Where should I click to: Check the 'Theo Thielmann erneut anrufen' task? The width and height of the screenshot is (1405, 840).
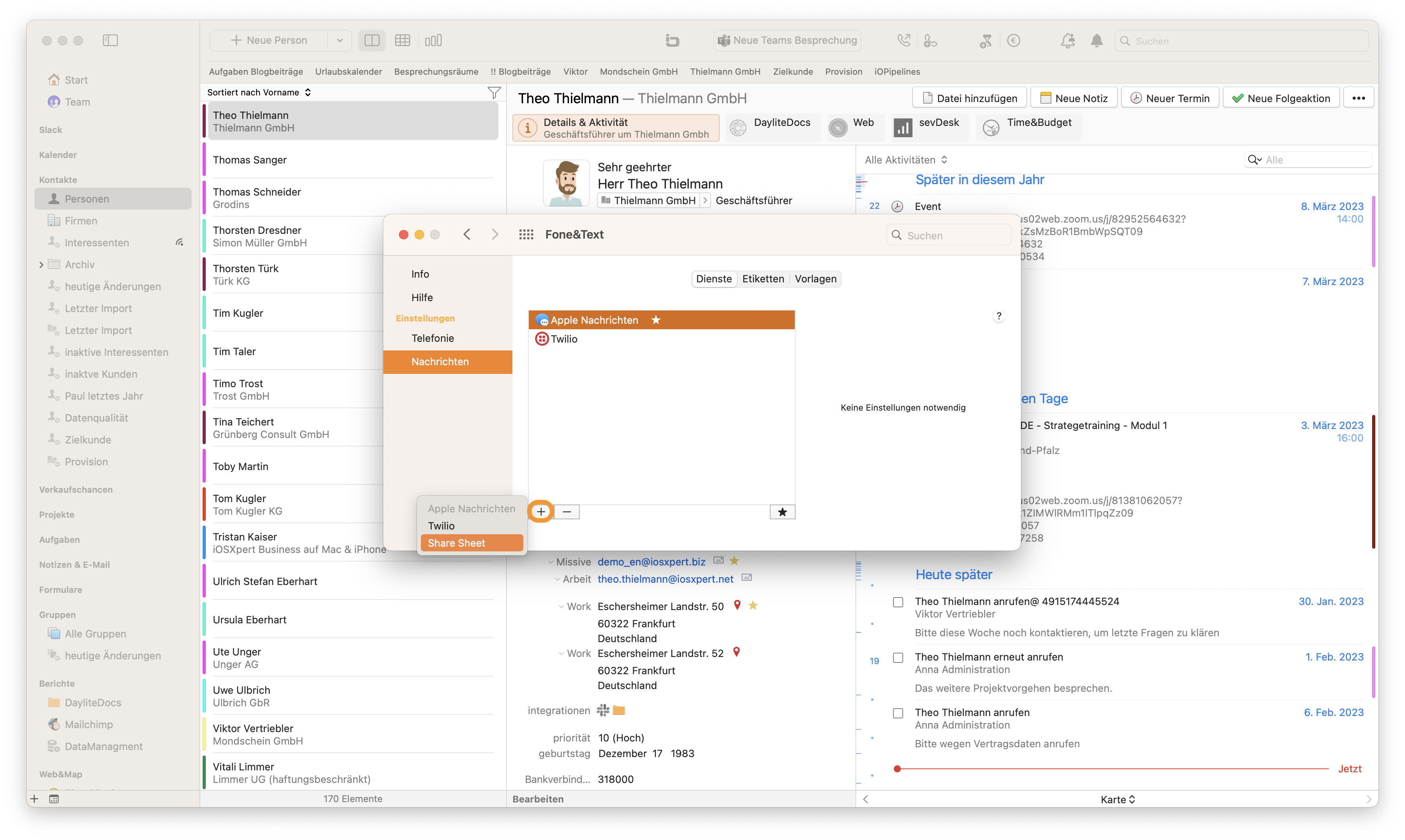[898, 657]
